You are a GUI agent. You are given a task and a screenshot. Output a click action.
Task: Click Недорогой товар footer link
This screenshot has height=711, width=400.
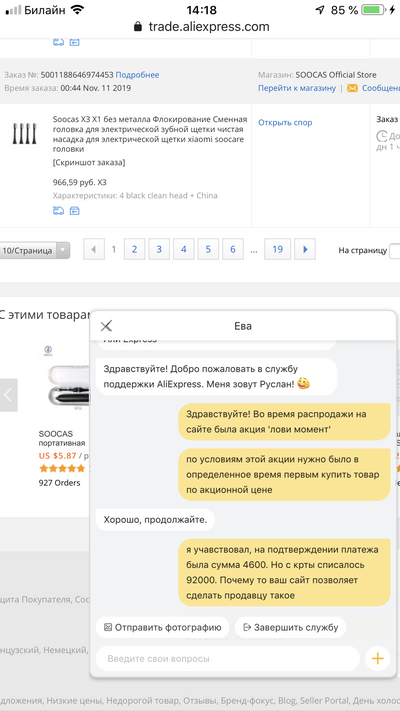click(x=144, y=700)
